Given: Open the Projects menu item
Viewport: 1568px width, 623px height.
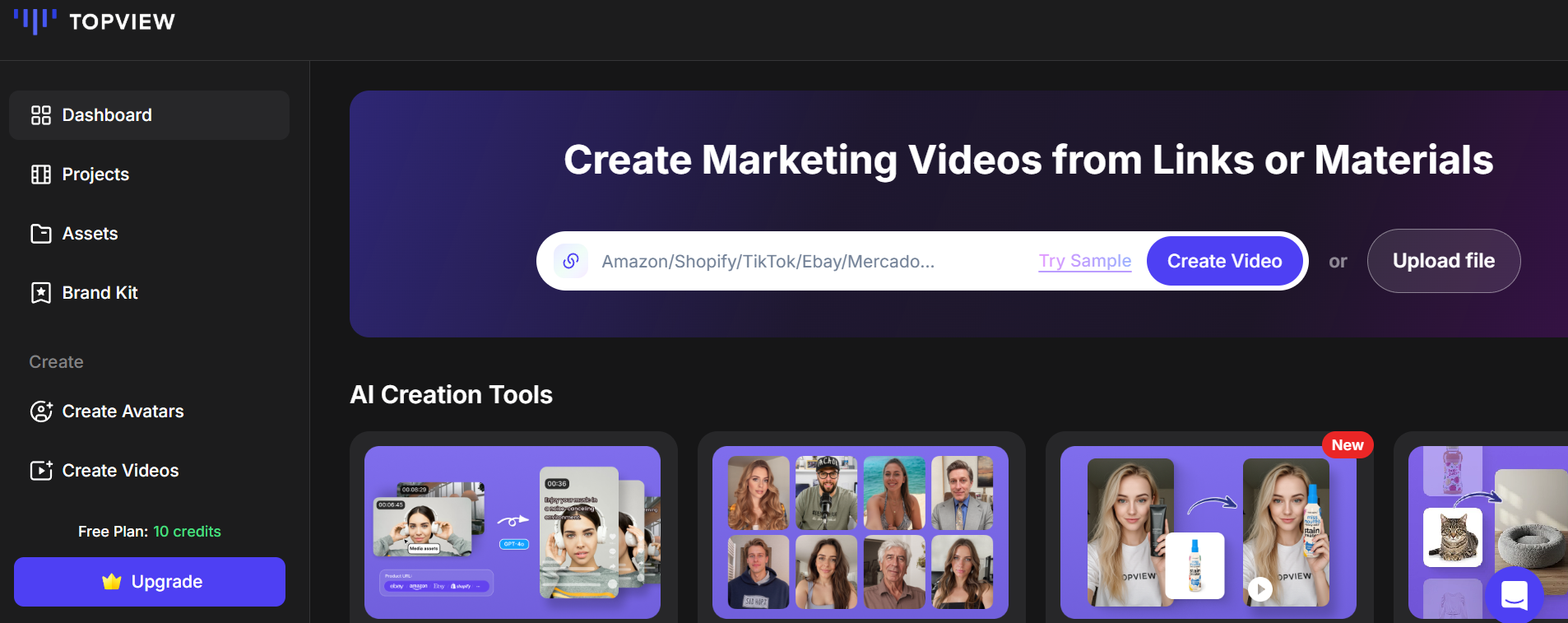Looking at the screenshot, I should 149,174.
